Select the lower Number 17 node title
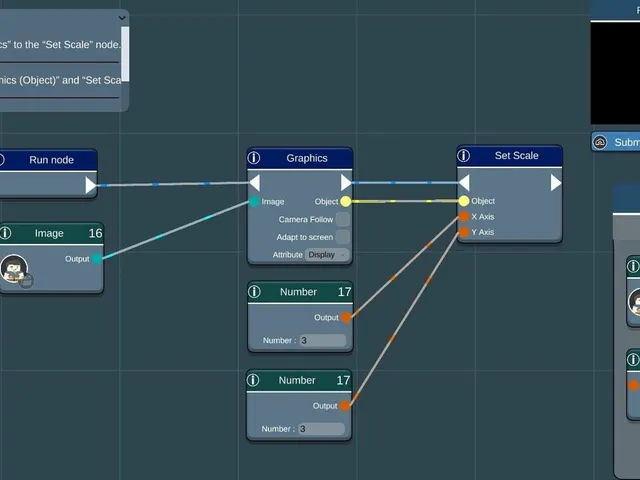The width and height of the screenshot is (640, 480). click(x=299, y=380)
